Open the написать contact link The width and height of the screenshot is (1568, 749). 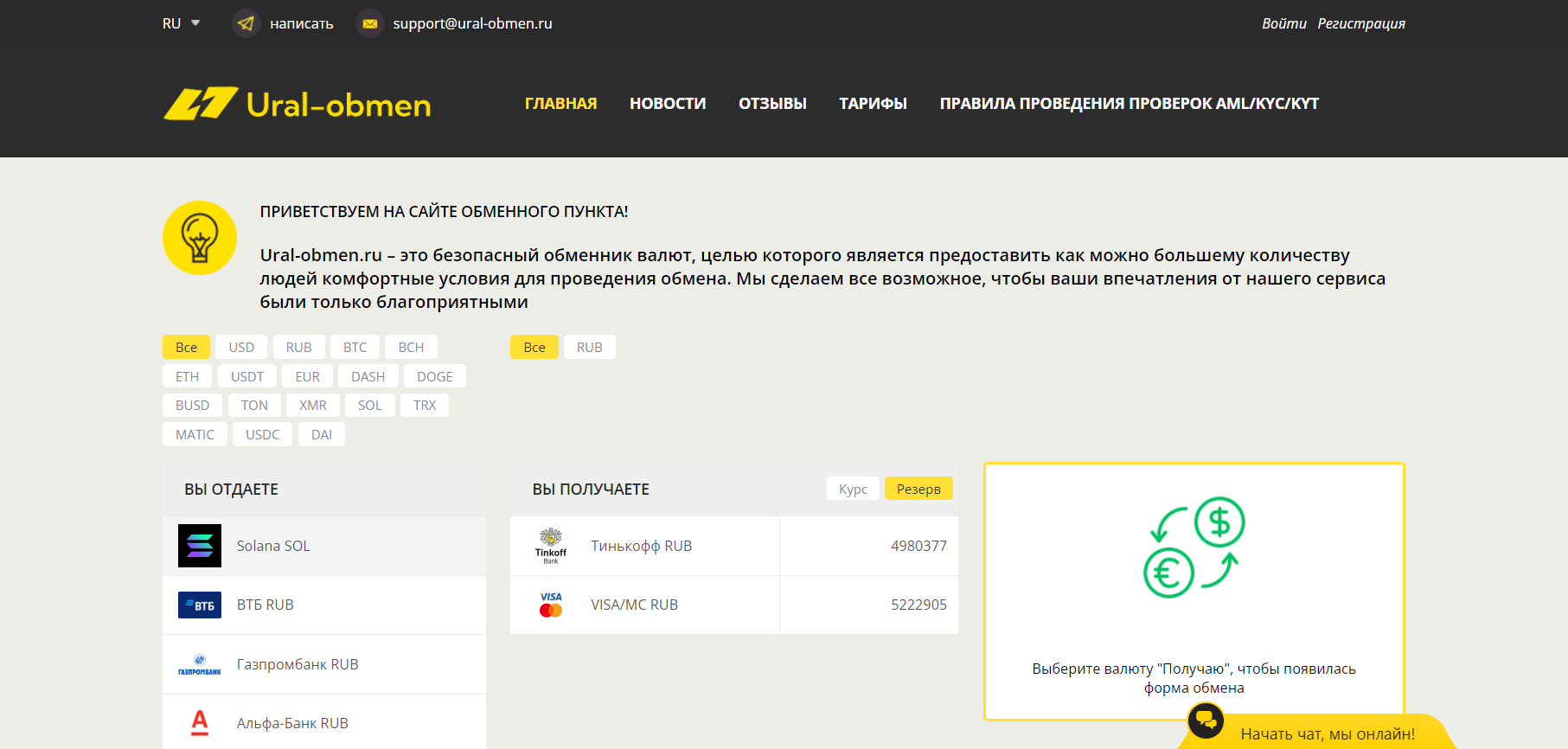[x=301, y=23]
